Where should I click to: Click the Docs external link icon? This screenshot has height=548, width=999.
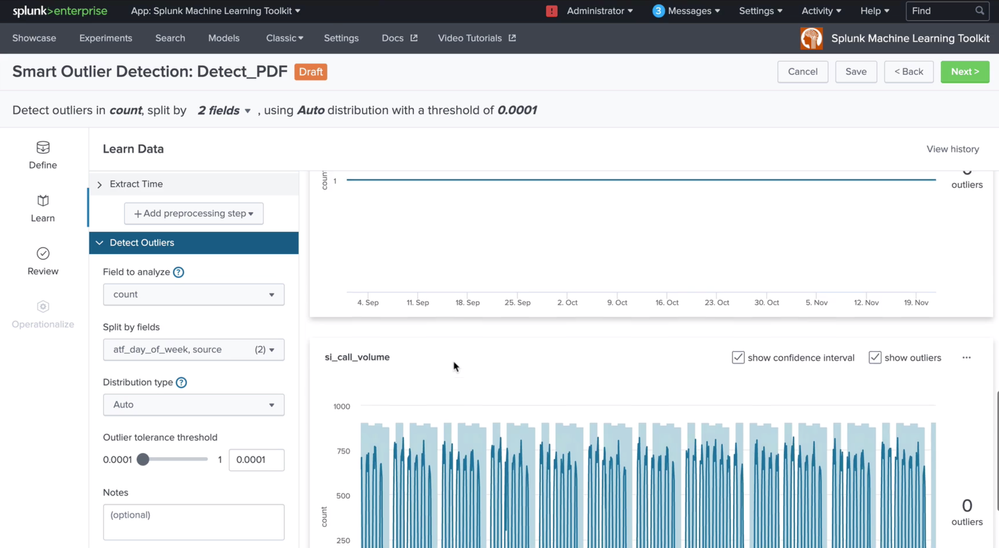point(413,38)
